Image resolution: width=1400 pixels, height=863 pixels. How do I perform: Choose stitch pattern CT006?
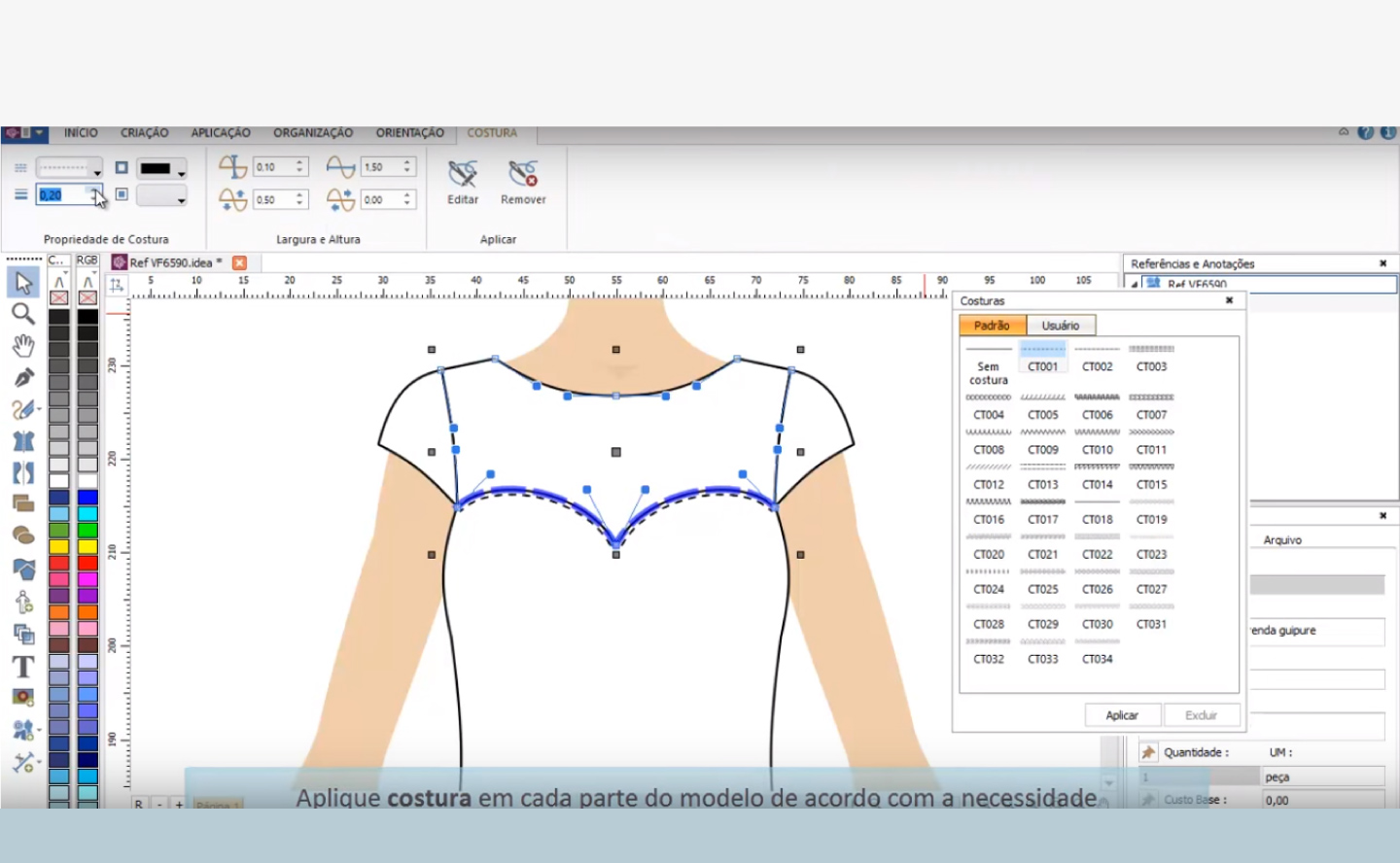click(1098, 406)
